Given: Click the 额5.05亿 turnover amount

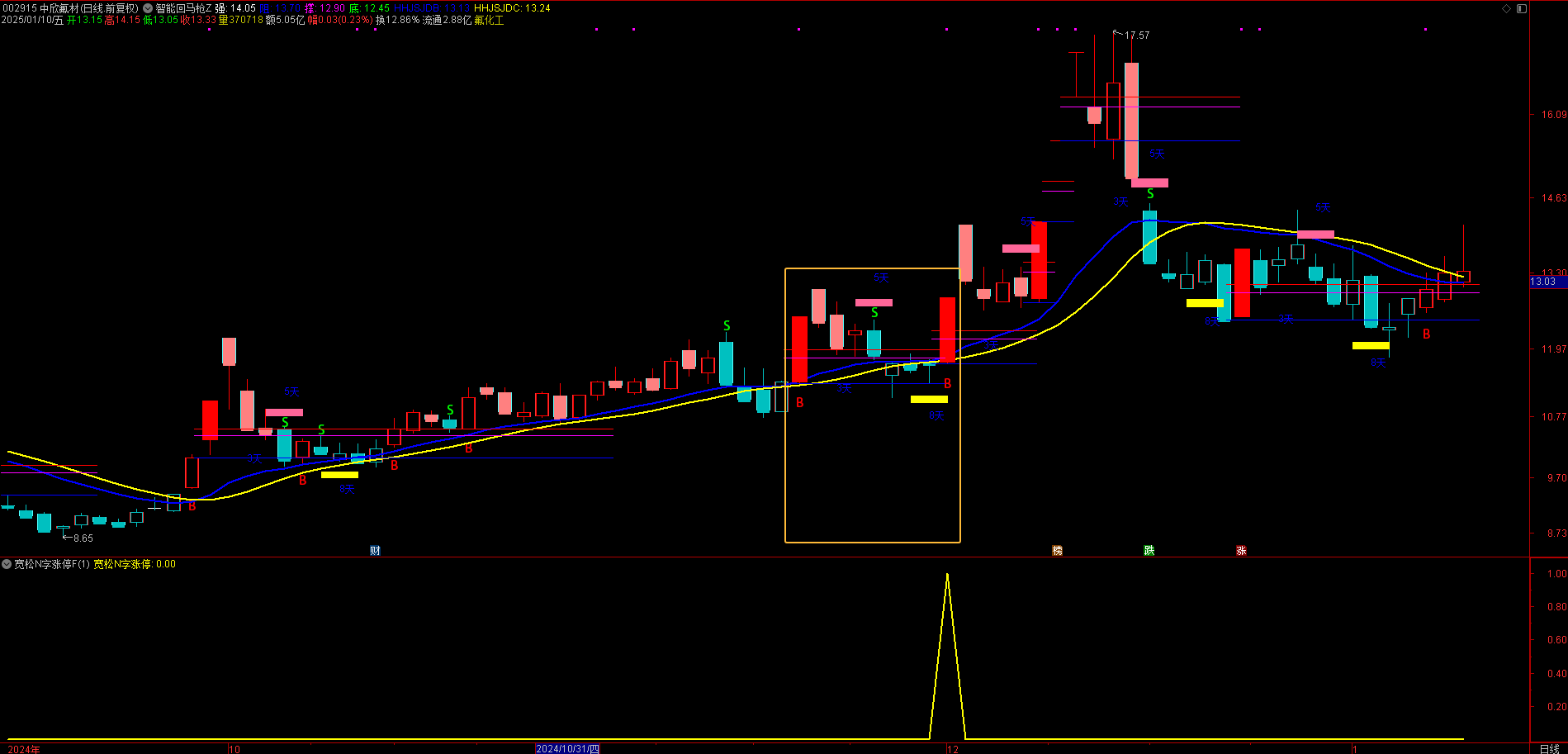Looking at the screenshot, I should click(x=285, y=20).
